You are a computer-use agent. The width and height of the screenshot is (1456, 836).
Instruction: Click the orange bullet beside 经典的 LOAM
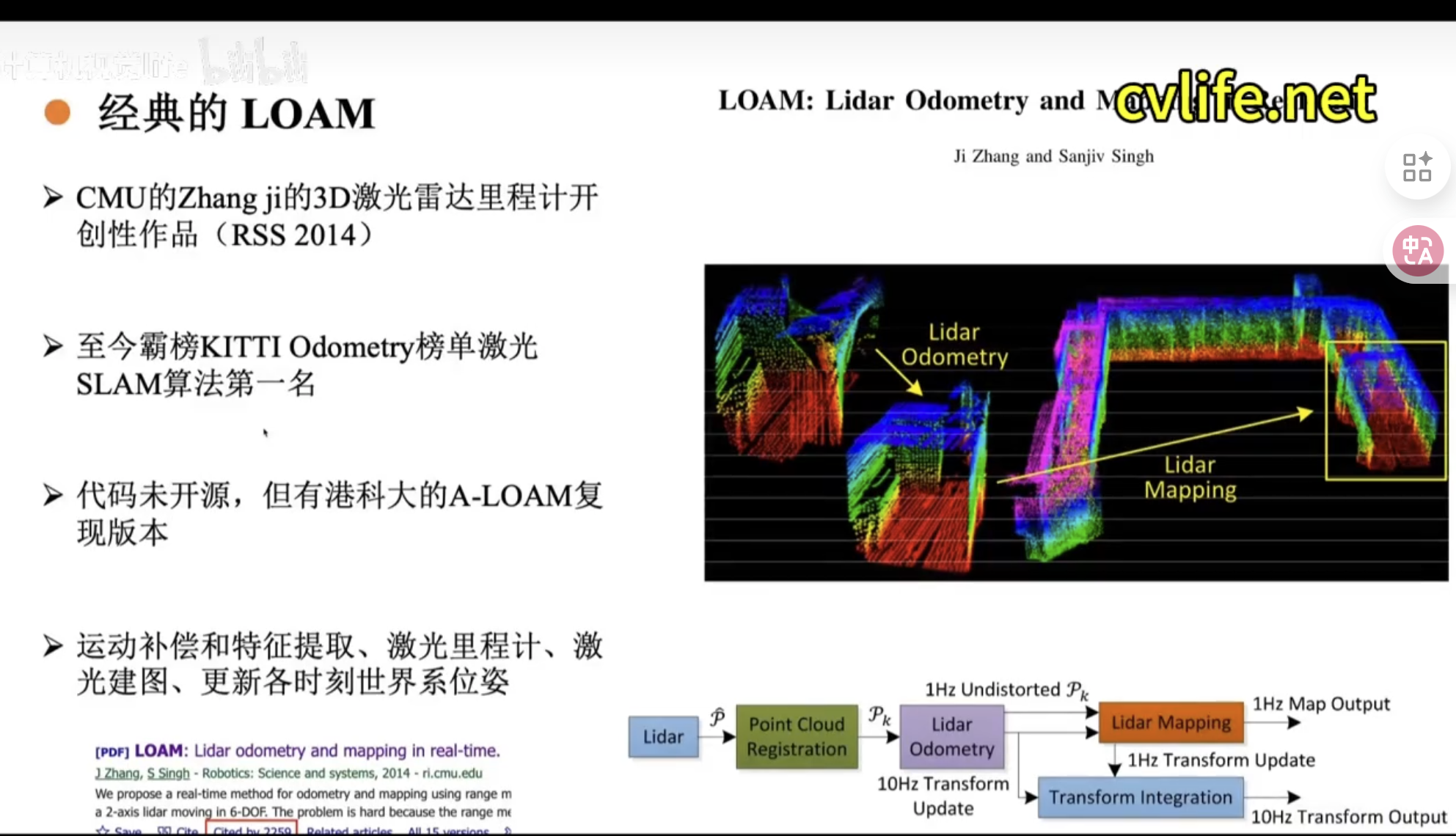pyautogui.click(x=56, y=112)
